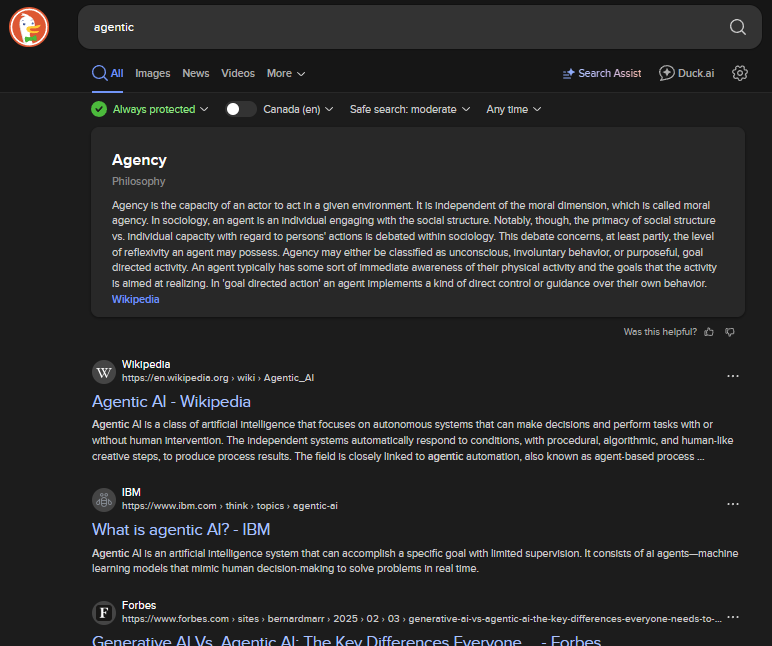Click the green Always protected checkmark icon
Image resolution: width=772 pixels, height=646 pixels.
pyautogui.click(x=99, y=109)
